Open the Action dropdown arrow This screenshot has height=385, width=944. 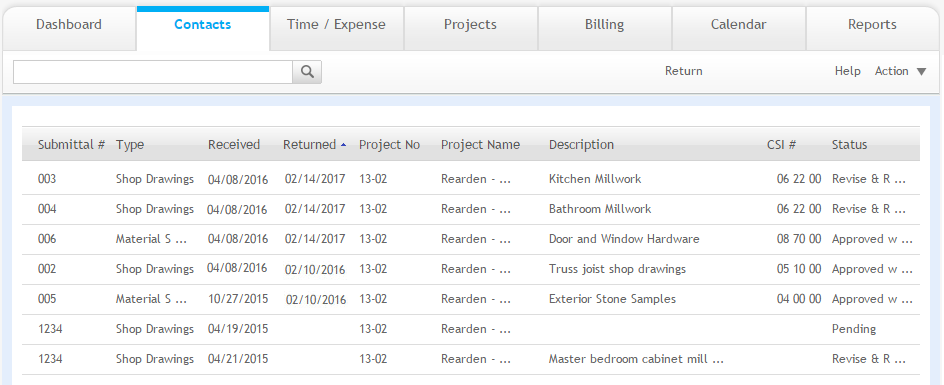point(921,72)
